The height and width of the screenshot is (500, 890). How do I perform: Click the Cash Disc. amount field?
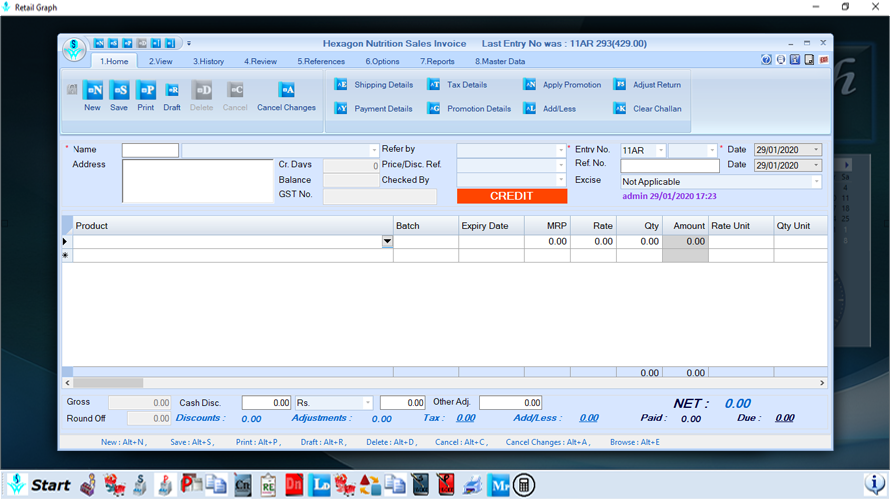266,402
